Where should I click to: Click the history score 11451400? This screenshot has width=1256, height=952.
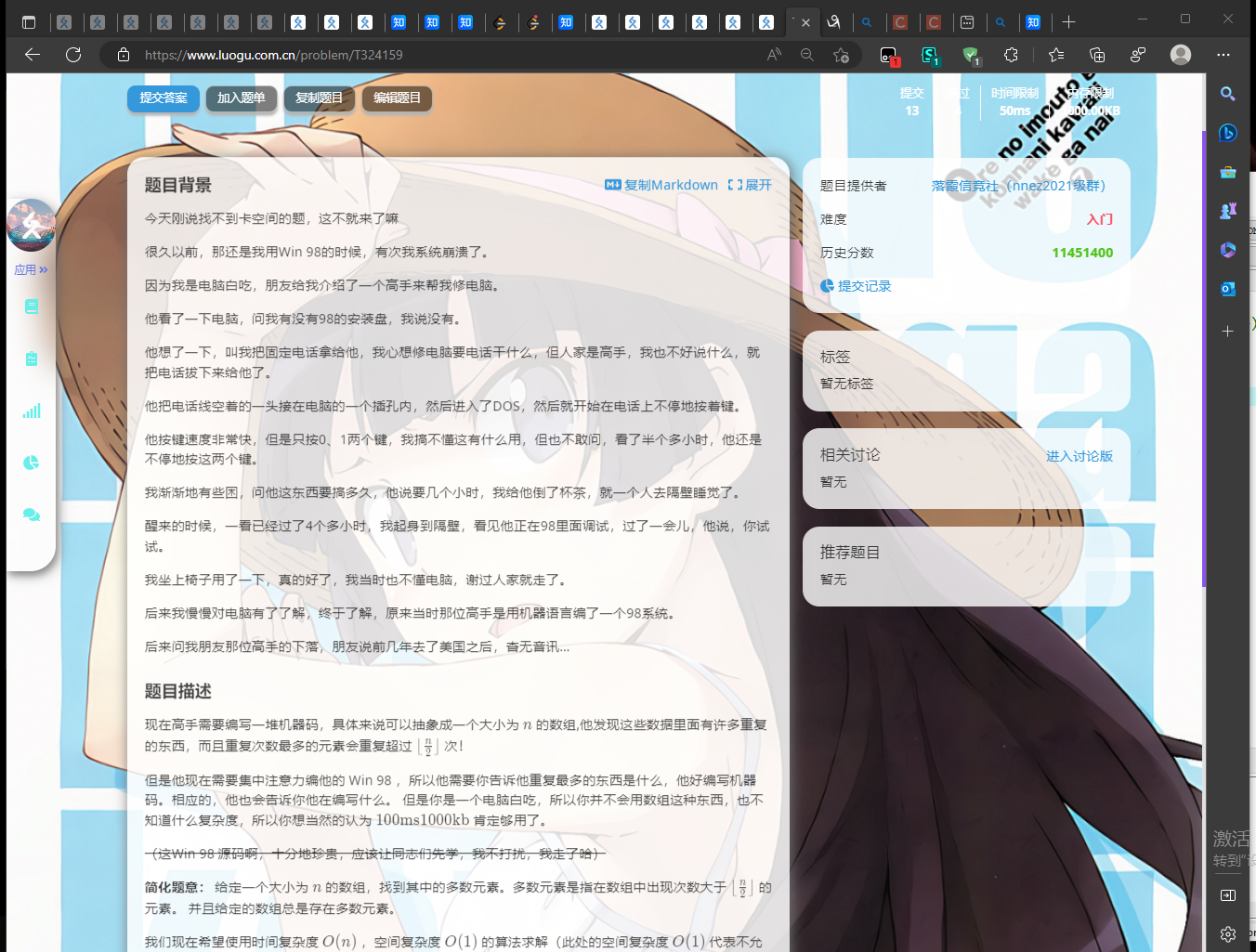pyautogui.click(x=1082, y=253)
